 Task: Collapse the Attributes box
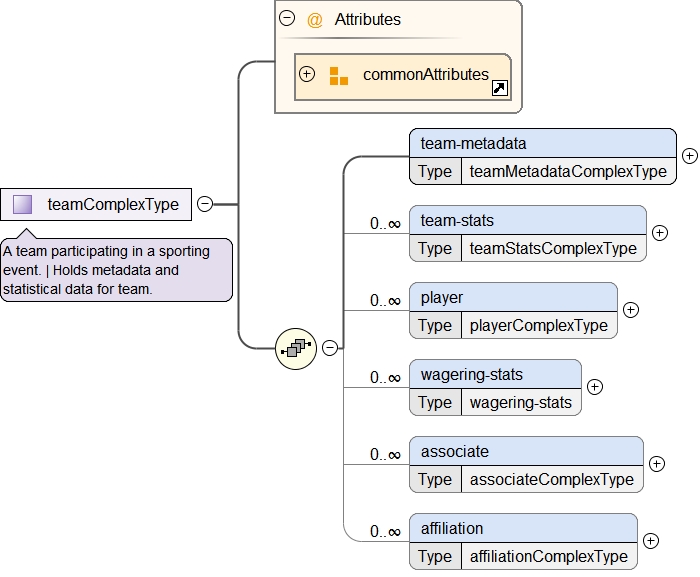pyautogui.click(x=288, y=18)
